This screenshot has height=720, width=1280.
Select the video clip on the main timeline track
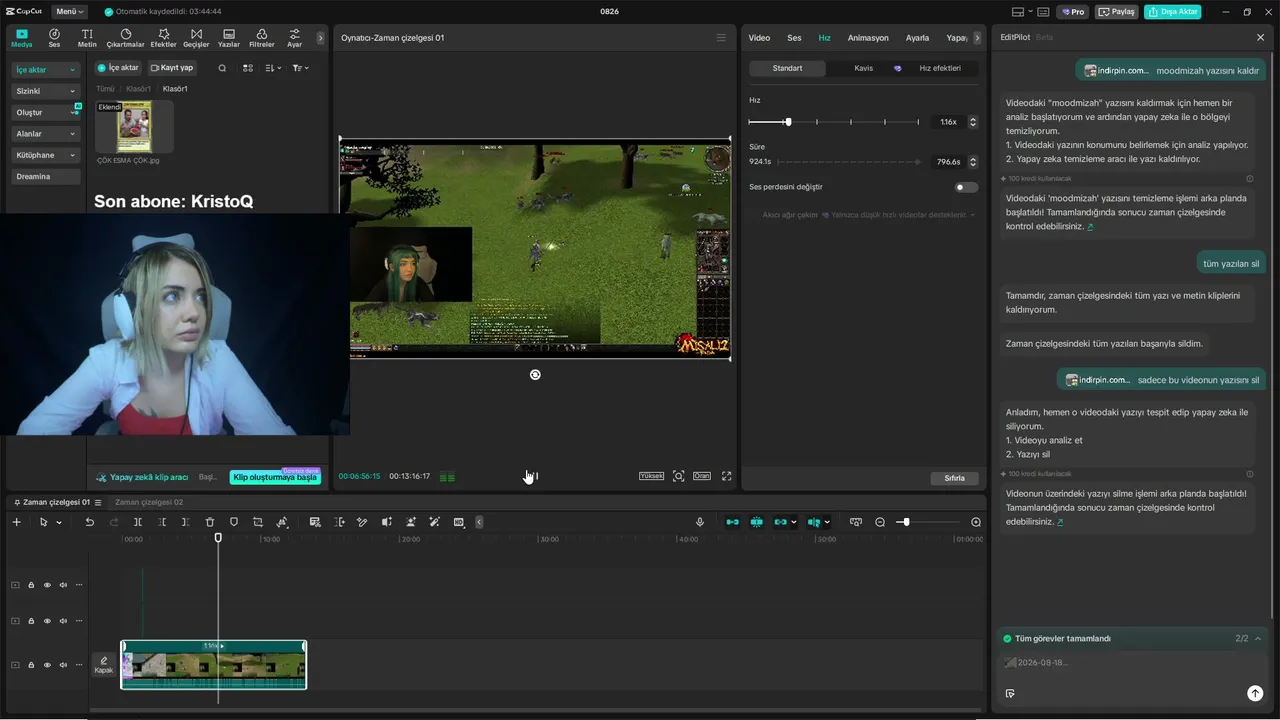(214, 665)
